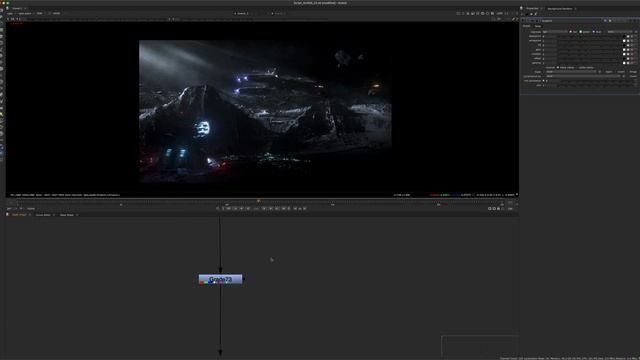Open the gamma color swatch

pyautogui.click(x=624, y=63)
